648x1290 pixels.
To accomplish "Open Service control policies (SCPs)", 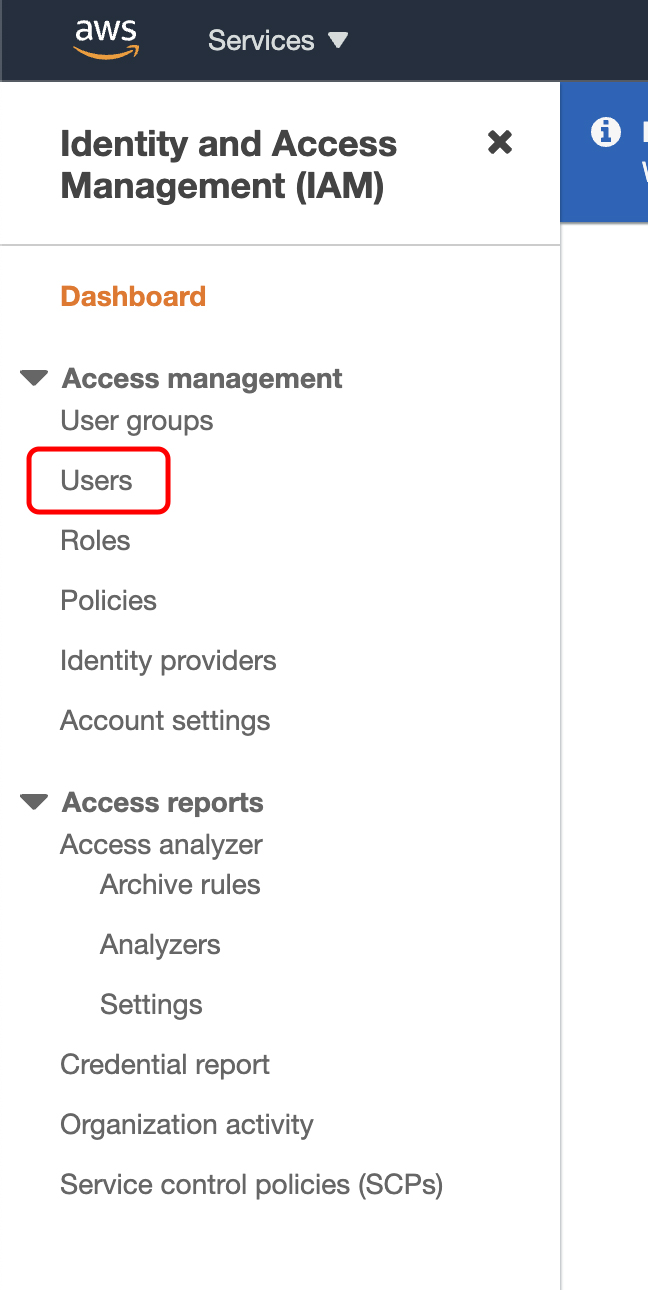I will [251, 1185].
